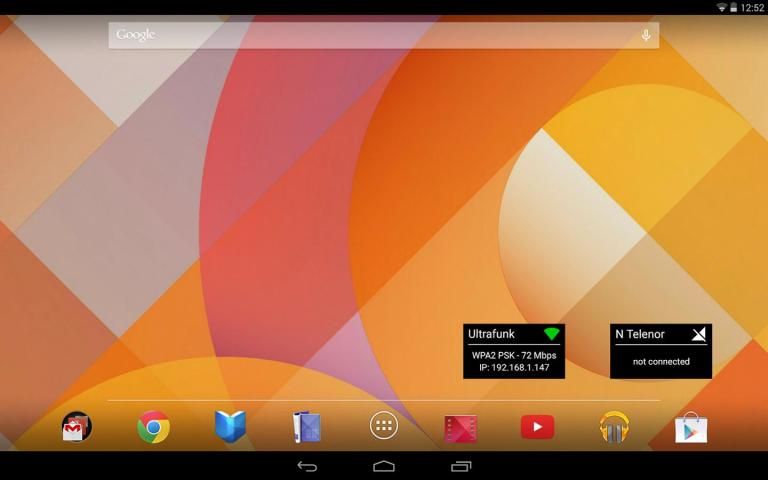
Task: Open Google Play Books
Action: click(x=230, y=427)
